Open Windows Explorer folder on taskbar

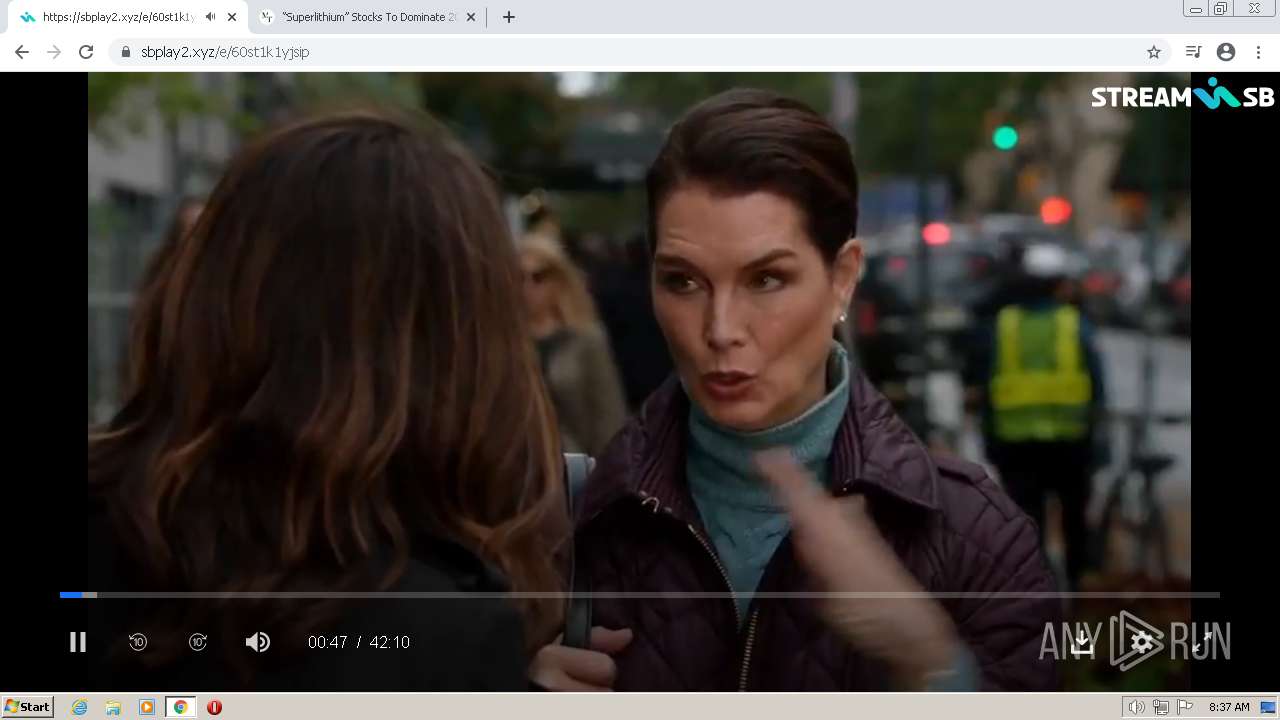[113, 707]
